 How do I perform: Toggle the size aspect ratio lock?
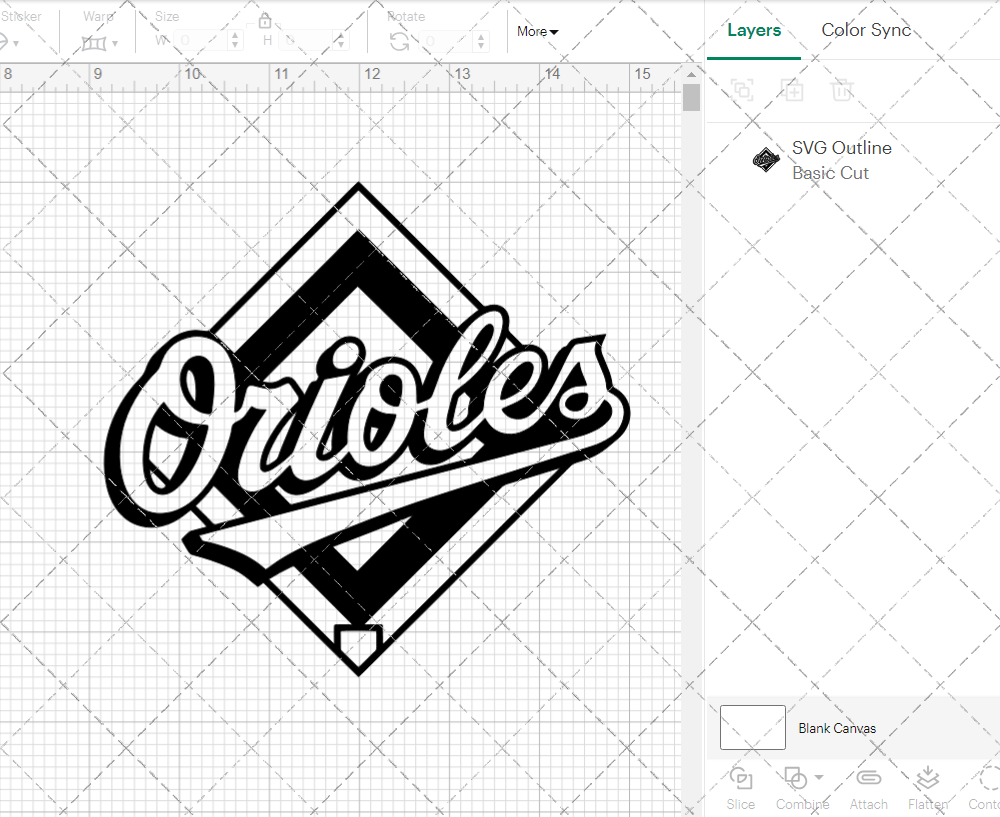coord(265,20)
